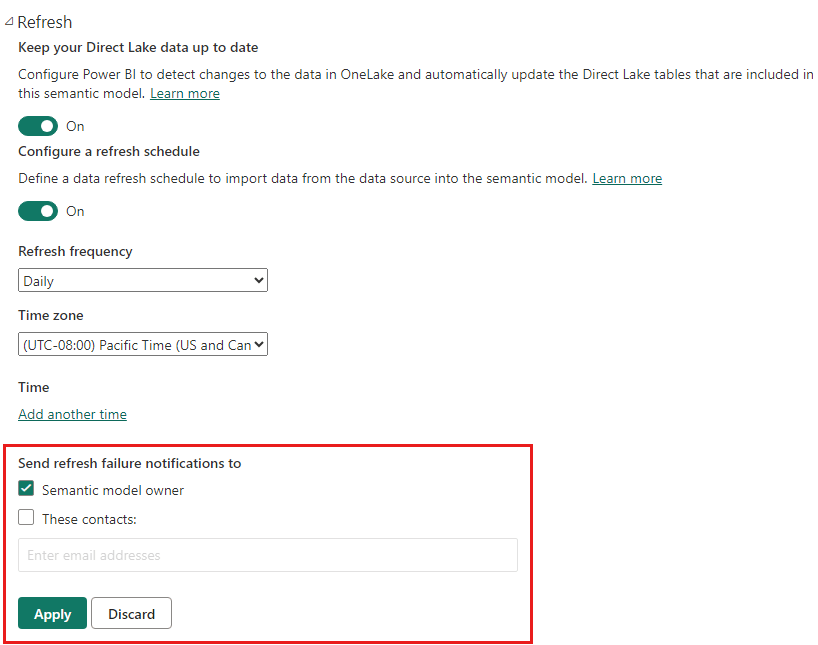818x645 pixels.
Task: Expand the Time zone Pacific Time dropdown
Action: [x=143, y=345]
